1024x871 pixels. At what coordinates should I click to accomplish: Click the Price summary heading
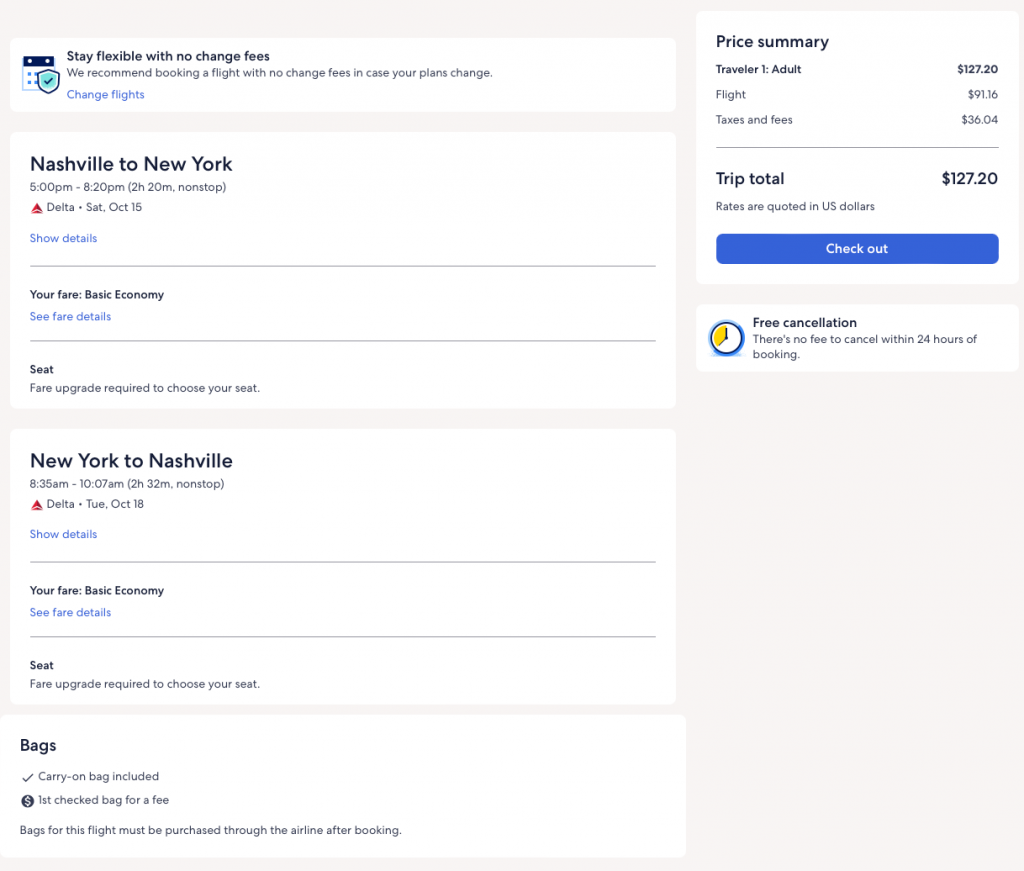[772, 42]
